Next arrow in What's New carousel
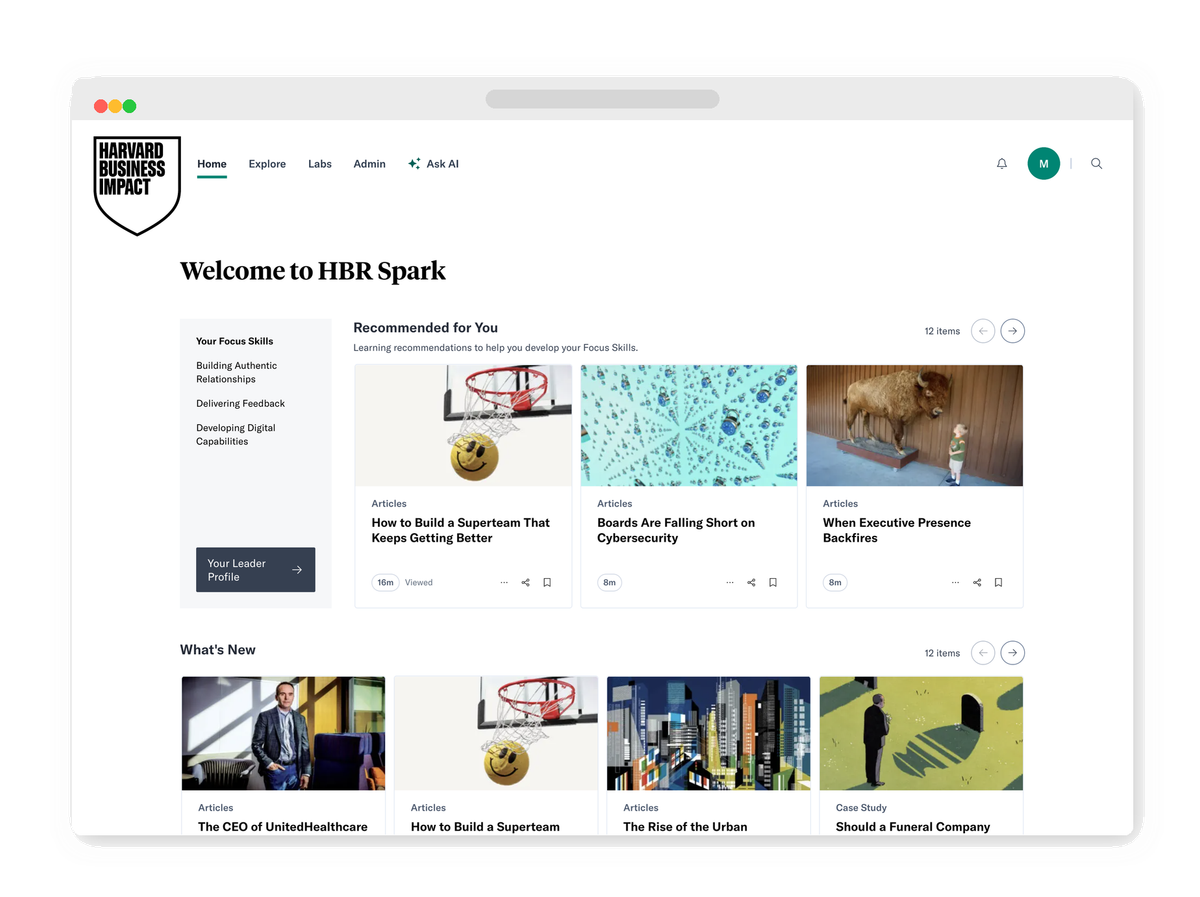 pyautogui.click(x=1013, y=653)
